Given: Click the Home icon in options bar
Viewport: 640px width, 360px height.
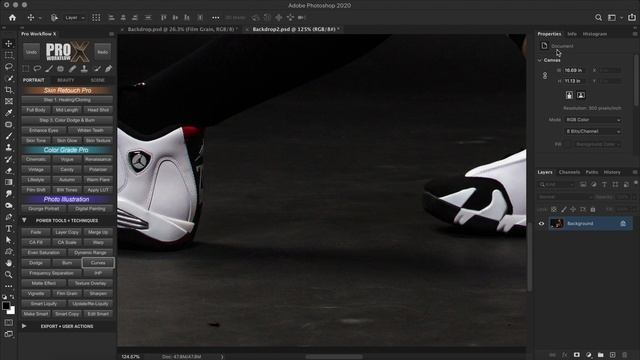Looking at the screenshot, I should pyautogui.click(x=12, y=18).
